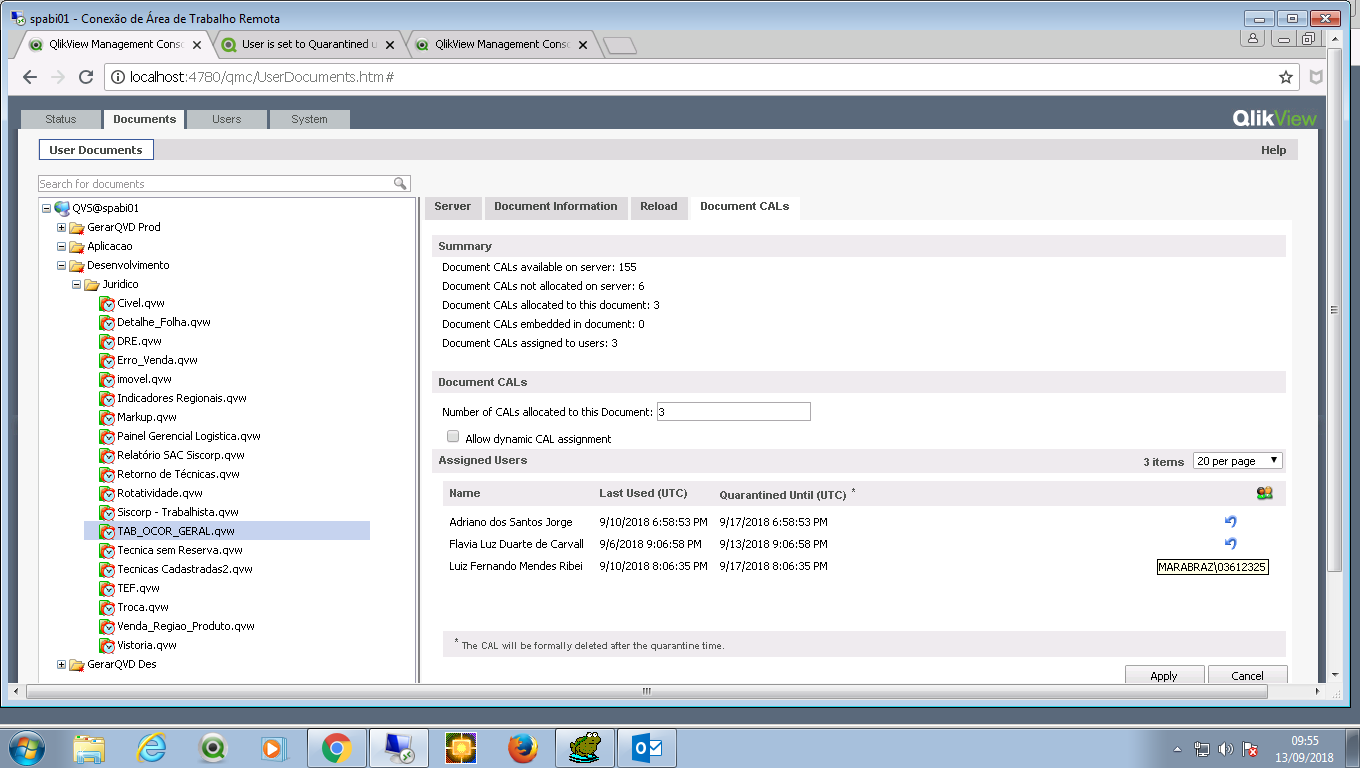Screen dimensions: 1360x768
Task: Click the imovel.qvw document icon
Action: click(x=107, y=379)
